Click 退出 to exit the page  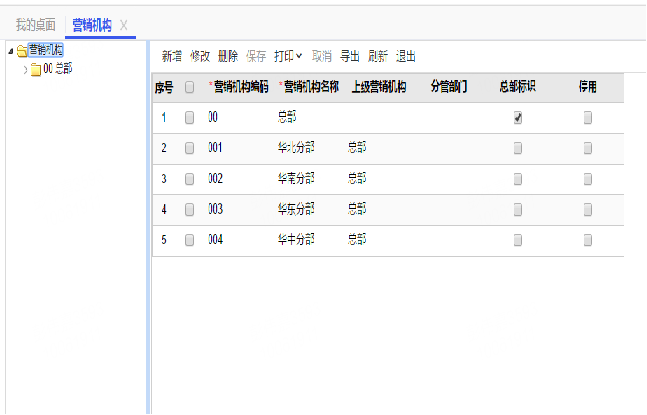(x=406, y=57)
